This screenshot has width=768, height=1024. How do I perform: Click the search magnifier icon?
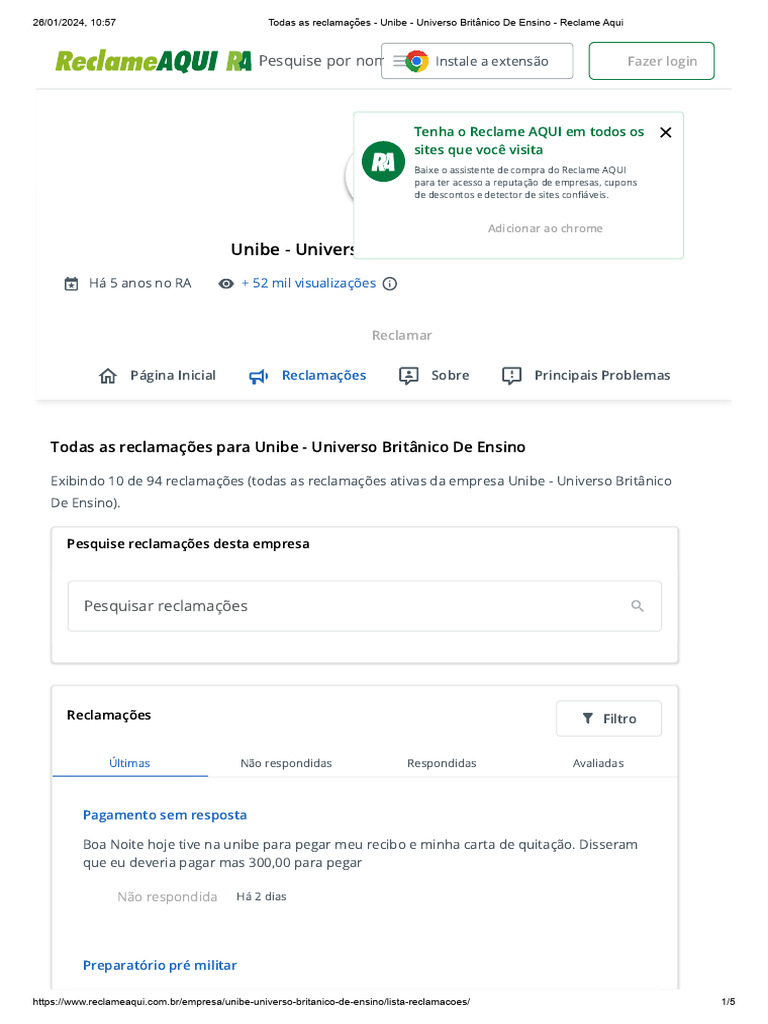click(637, 606)
